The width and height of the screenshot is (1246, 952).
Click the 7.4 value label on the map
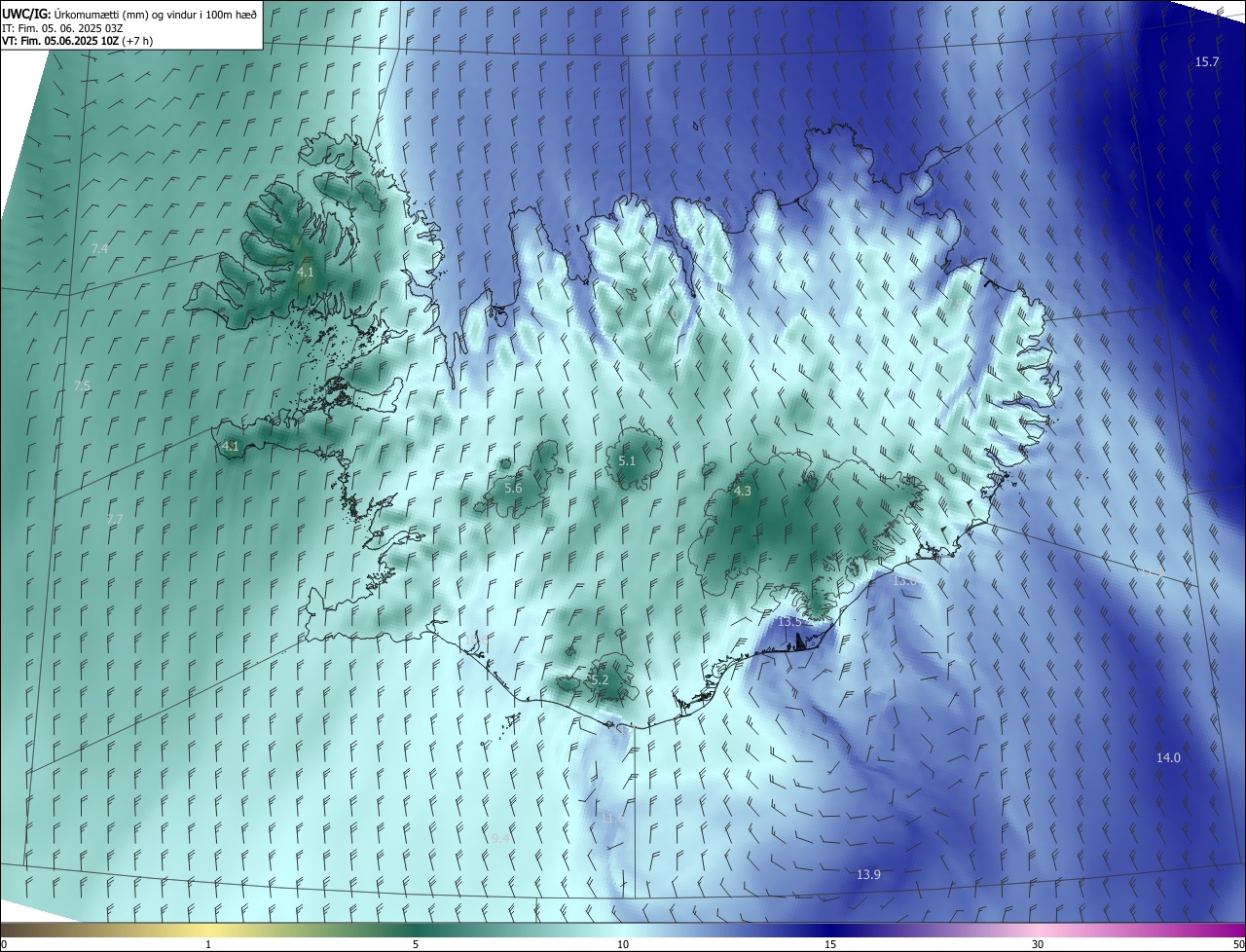[99, 249]
